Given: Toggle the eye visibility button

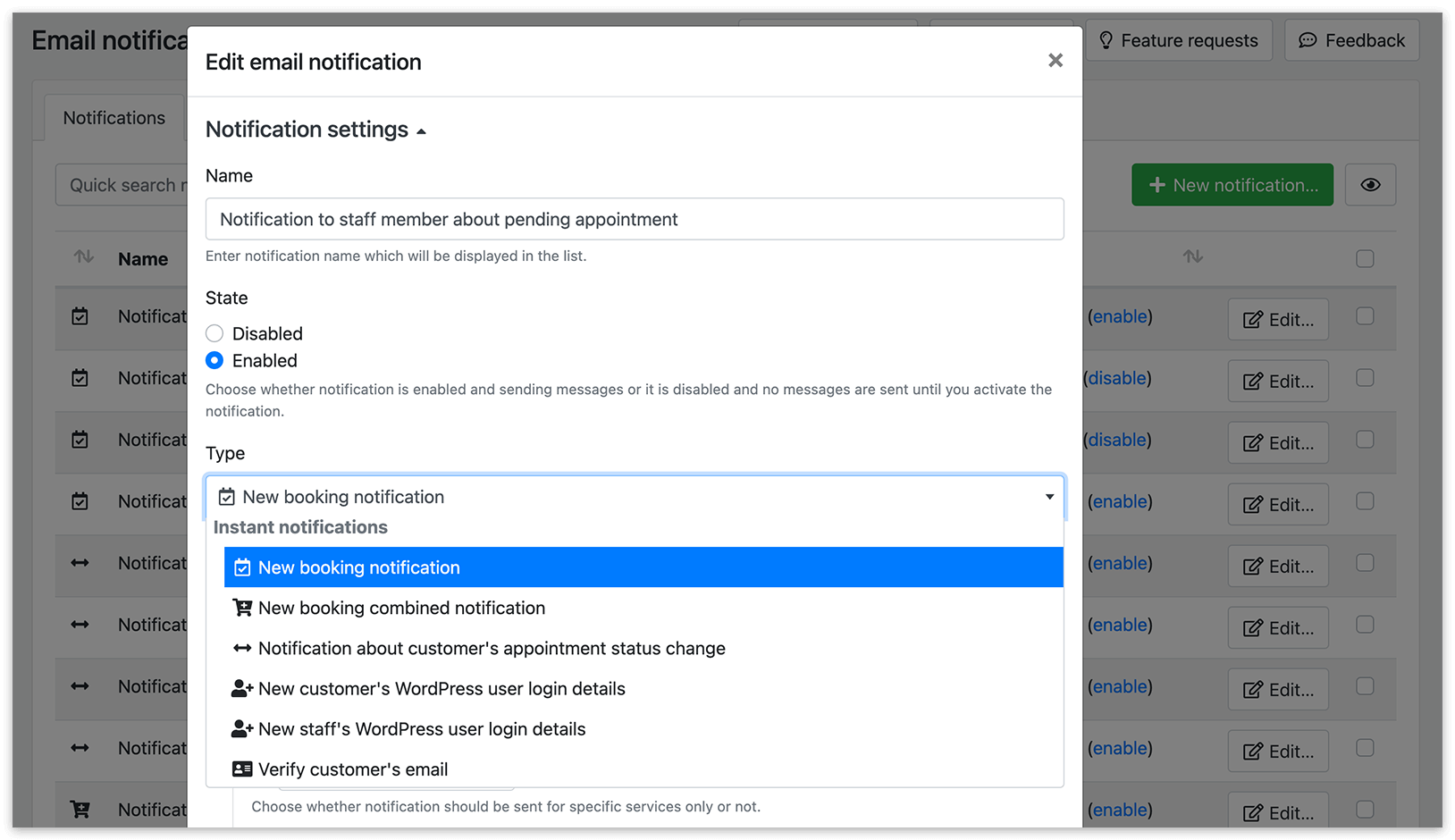Looking at the screenshot, I should point(1370,185).
